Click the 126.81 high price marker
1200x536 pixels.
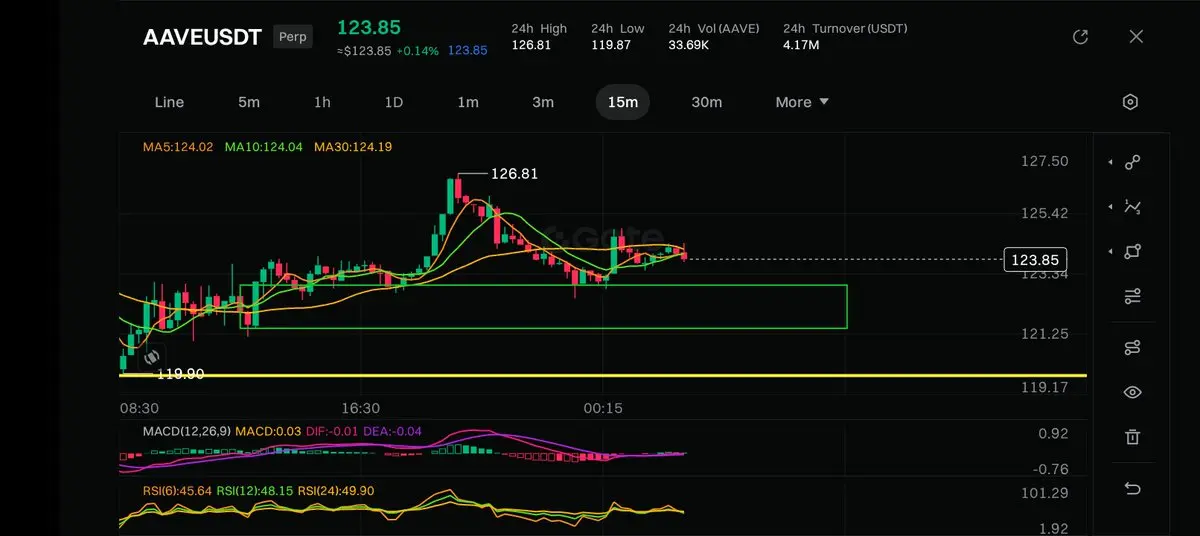click(x=514, y=174)
